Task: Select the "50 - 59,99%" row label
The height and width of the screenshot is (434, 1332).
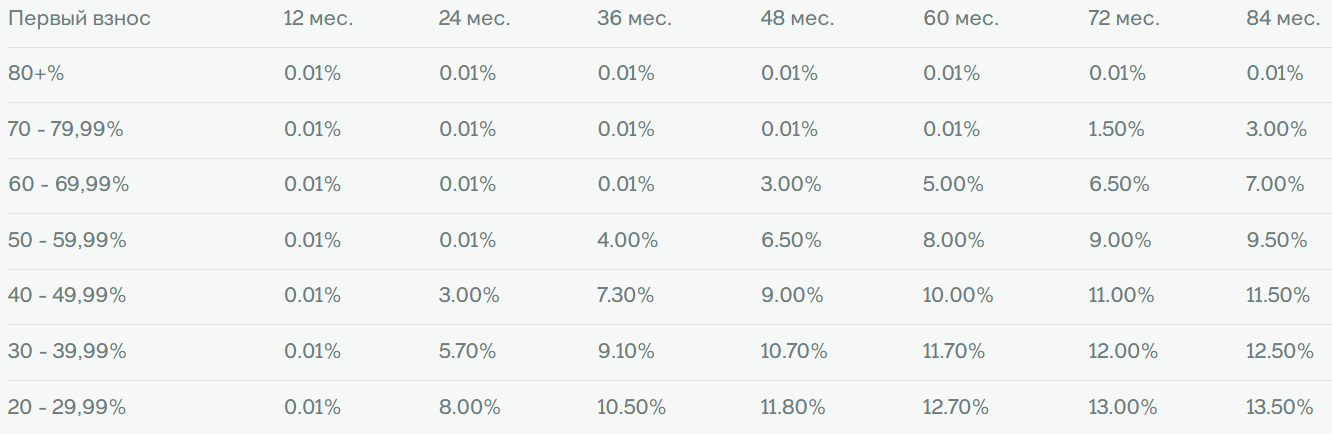Action: [67, 240]
